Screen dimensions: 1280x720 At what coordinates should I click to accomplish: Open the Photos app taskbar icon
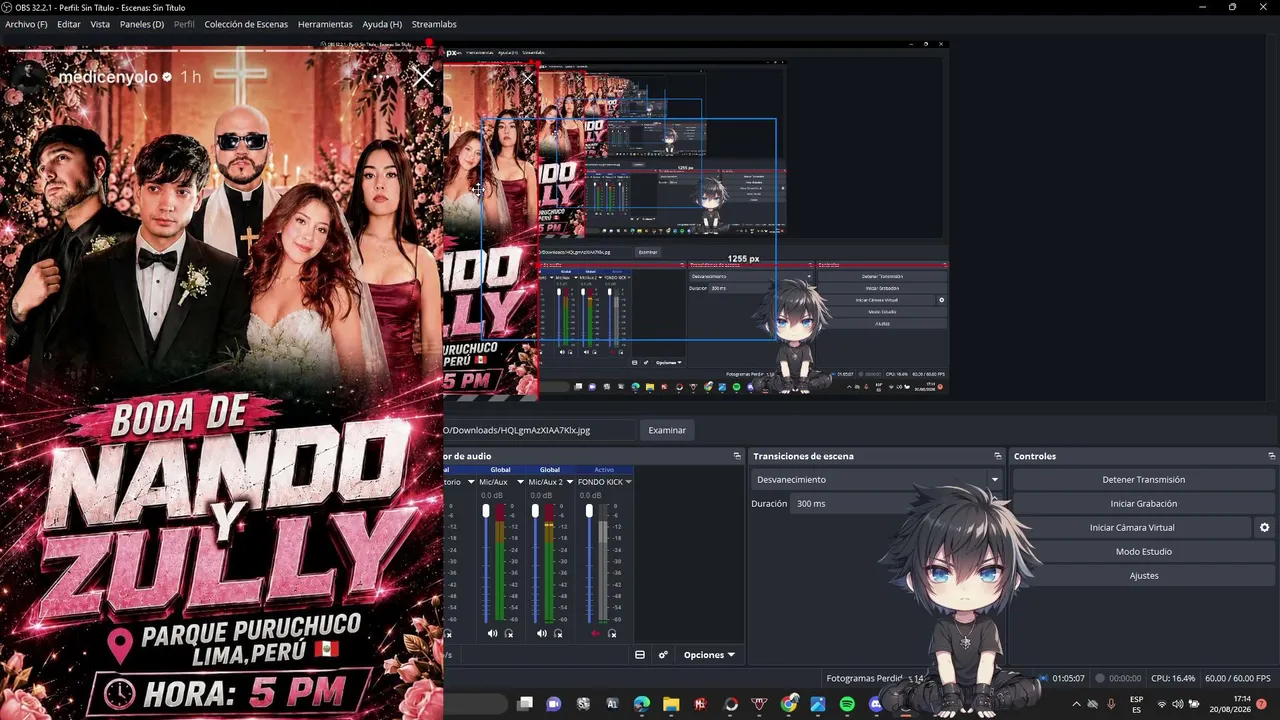(x=818, y=705)
